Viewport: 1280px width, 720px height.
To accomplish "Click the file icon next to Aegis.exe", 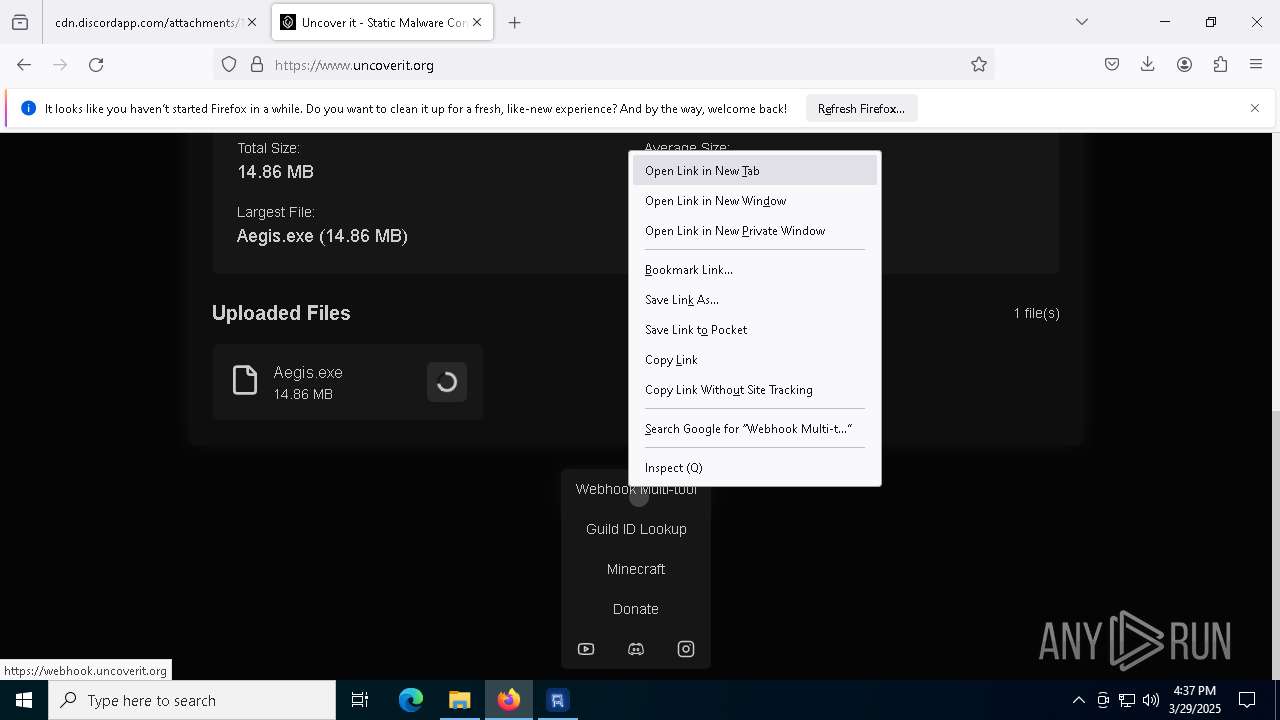I will (x=245, y=380).
